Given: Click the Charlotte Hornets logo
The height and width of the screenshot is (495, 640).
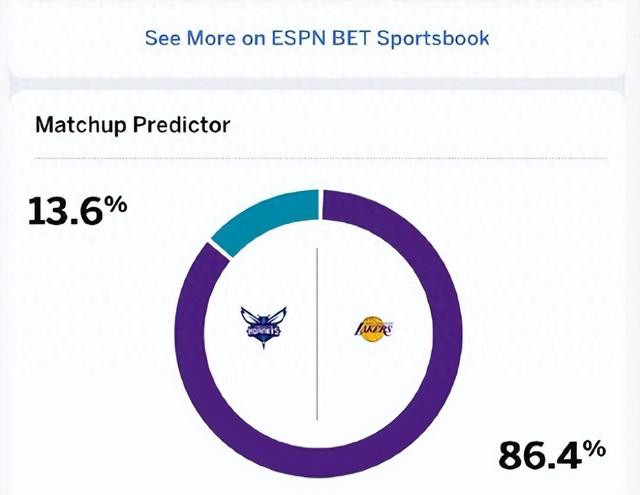Looking at the screenshot, I should point(263,328).
